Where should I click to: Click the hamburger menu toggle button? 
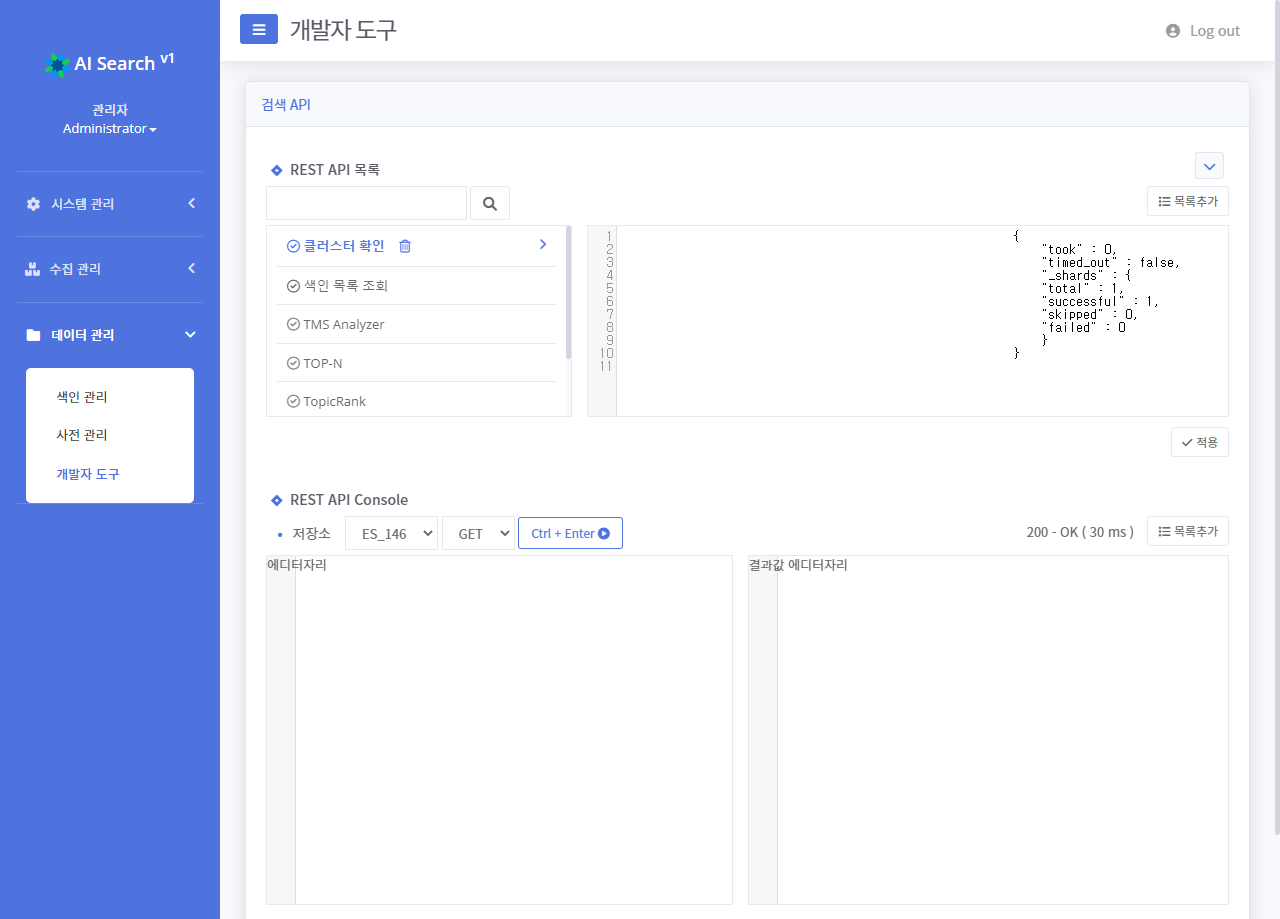coord(258,30)
